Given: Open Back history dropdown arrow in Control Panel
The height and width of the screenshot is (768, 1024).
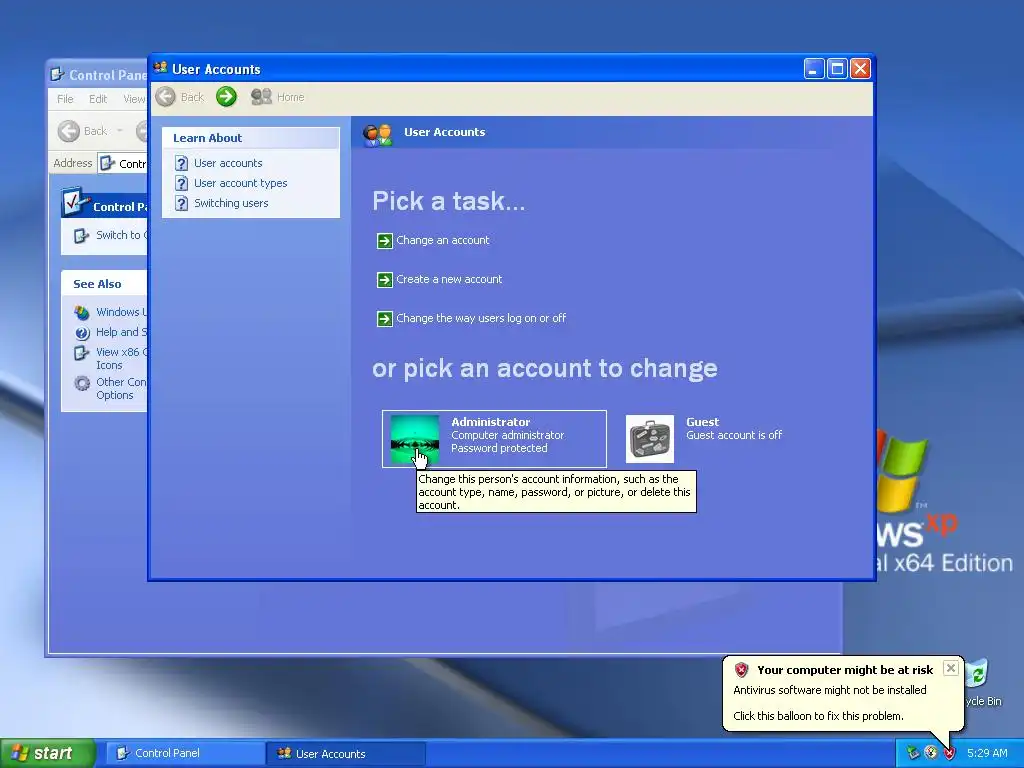Looking at the screenshot, I should pos(120,131).
